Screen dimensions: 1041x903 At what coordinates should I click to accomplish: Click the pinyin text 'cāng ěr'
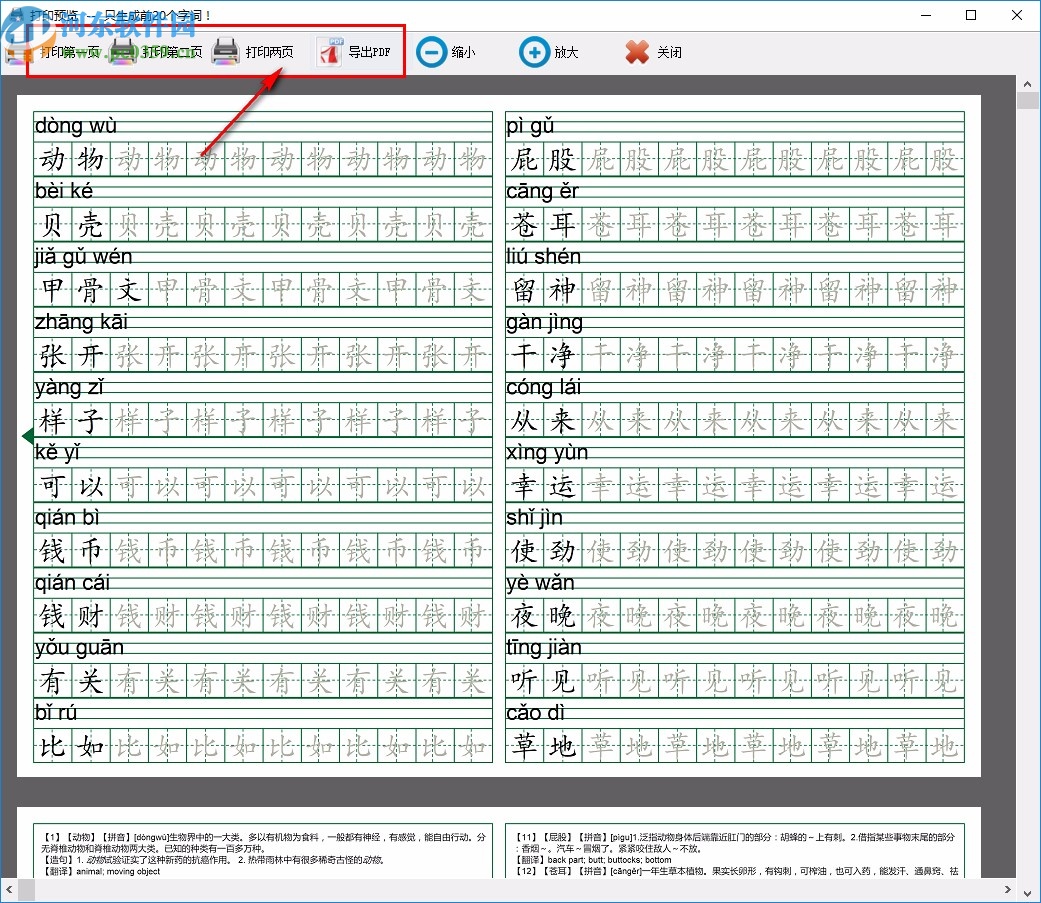click(x=542, y=191)
